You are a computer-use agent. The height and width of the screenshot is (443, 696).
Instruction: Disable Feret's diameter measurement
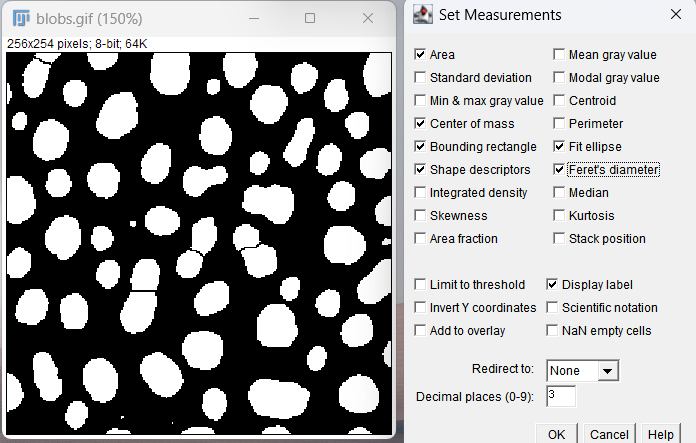click(x=559, y=170)
